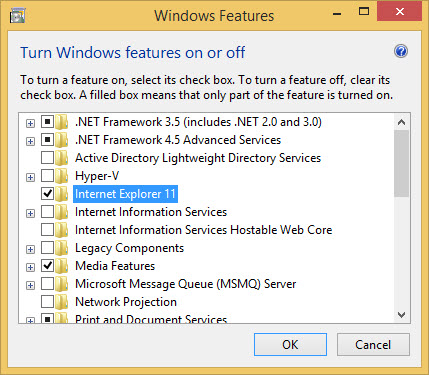Click folder icon beside Hostable Web Core row

[x=62, y=230]
